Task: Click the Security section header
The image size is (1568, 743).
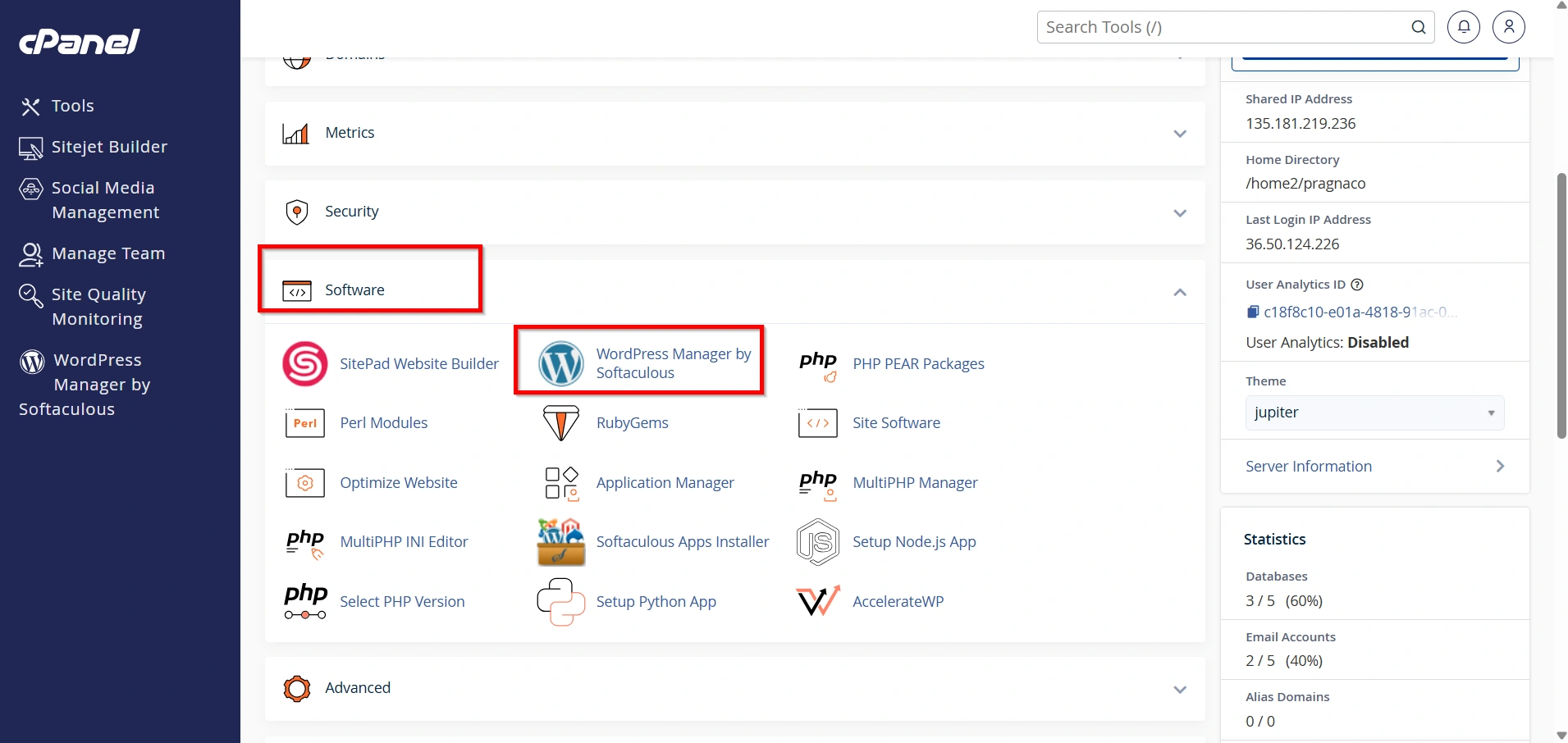Action: tap(735, 212)
